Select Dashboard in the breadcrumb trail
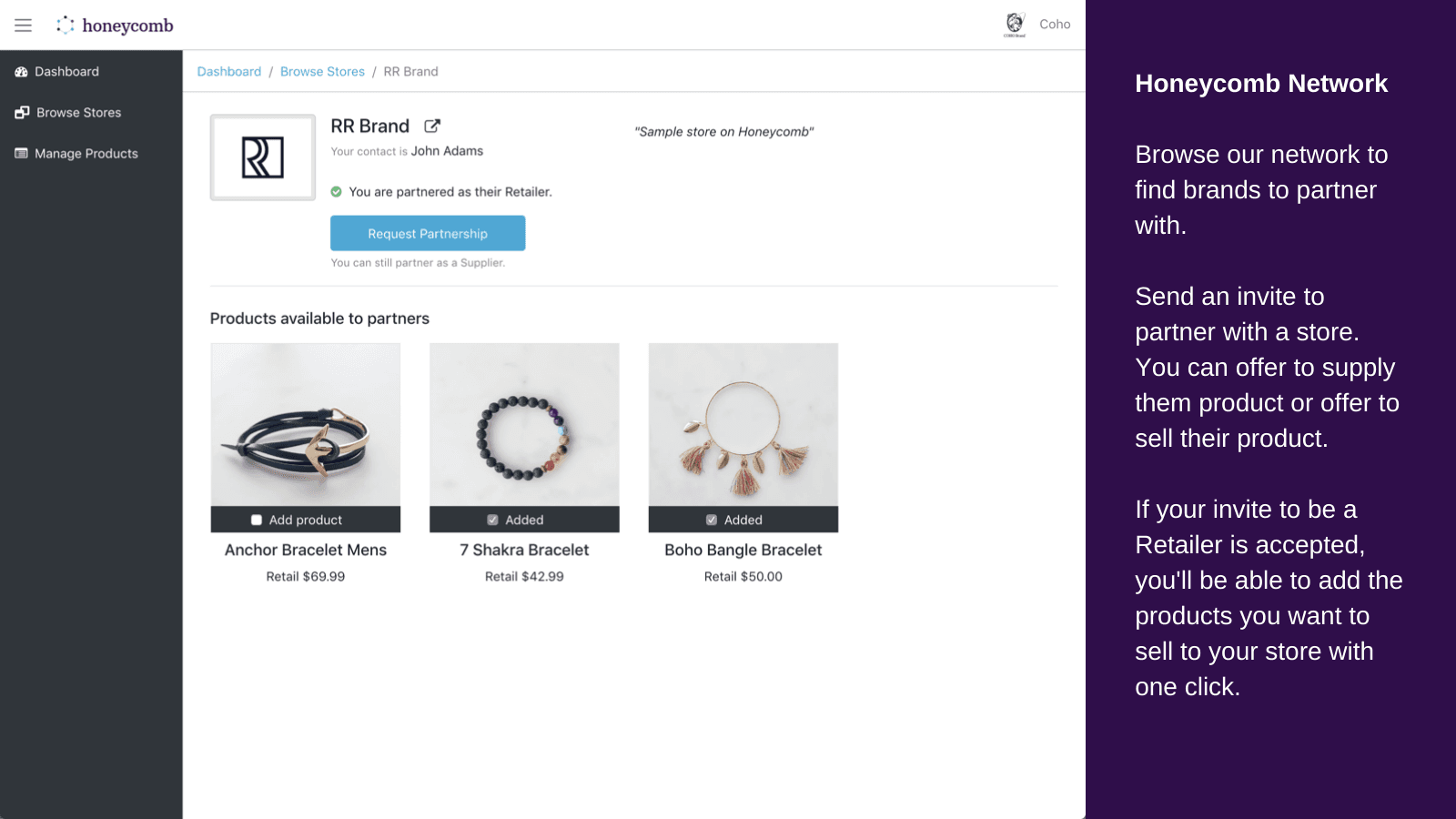Viewport: 1456px width, 819px height. coord(228,71)
